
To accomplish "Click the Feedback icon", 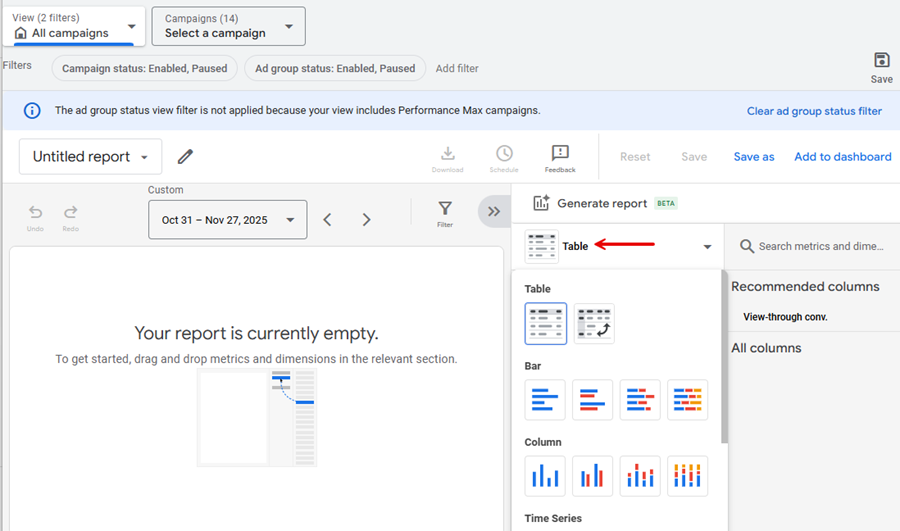I will coord(560,157).
